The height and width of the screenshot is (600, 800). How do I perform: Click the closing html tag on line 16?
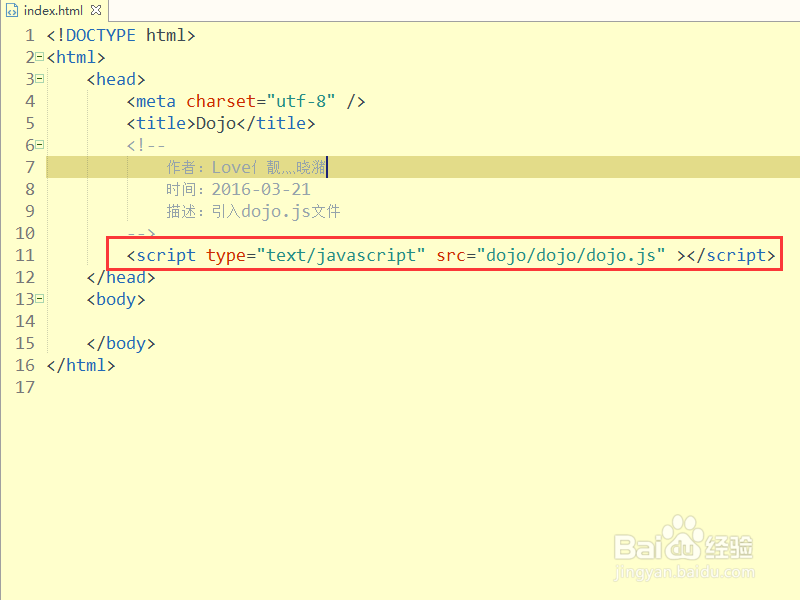[x=81, y=365]
